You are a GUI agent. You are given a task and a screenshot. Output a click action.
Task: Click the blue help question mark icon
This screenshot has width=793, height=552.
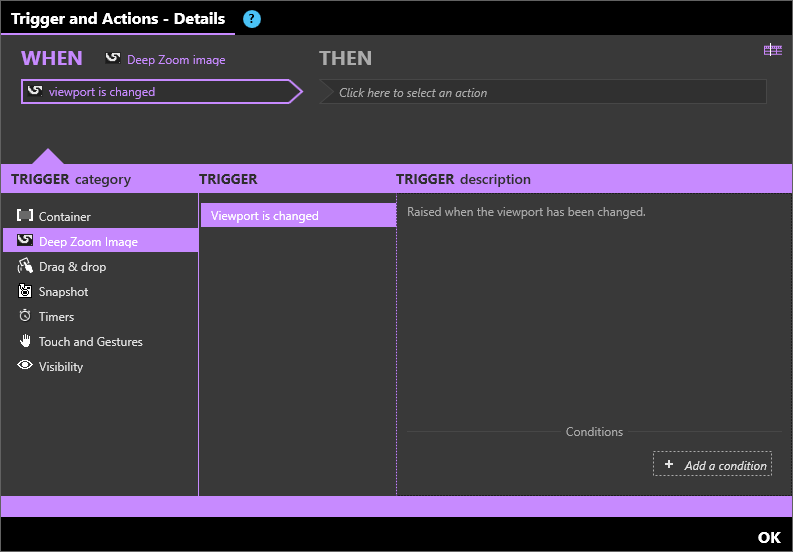252,19
